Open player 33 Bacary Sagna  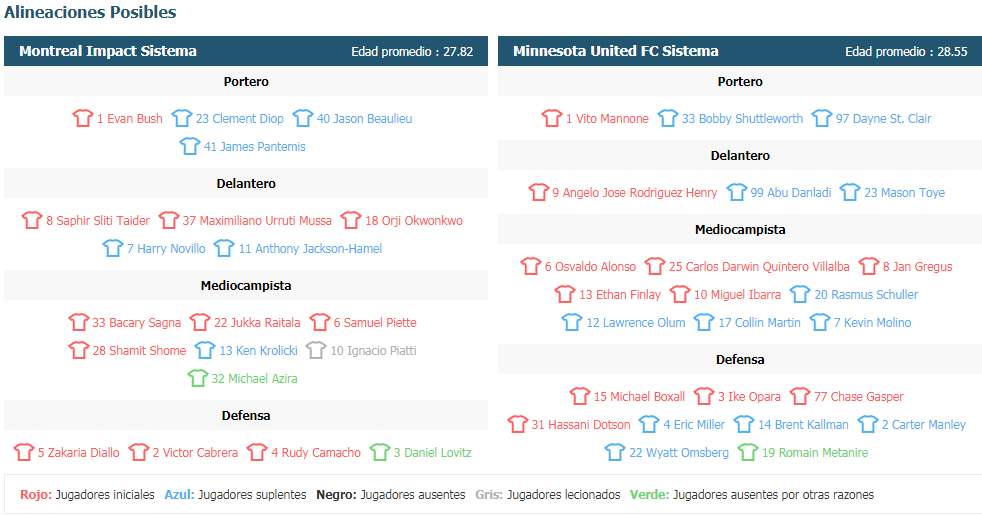137,323
